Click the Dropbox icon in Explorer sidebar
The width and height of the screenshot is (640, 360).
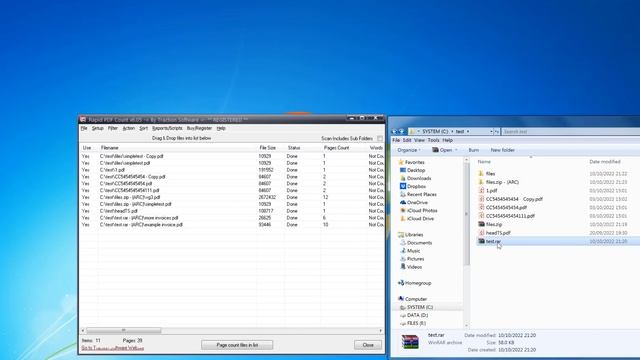click(x=403, y=186)
